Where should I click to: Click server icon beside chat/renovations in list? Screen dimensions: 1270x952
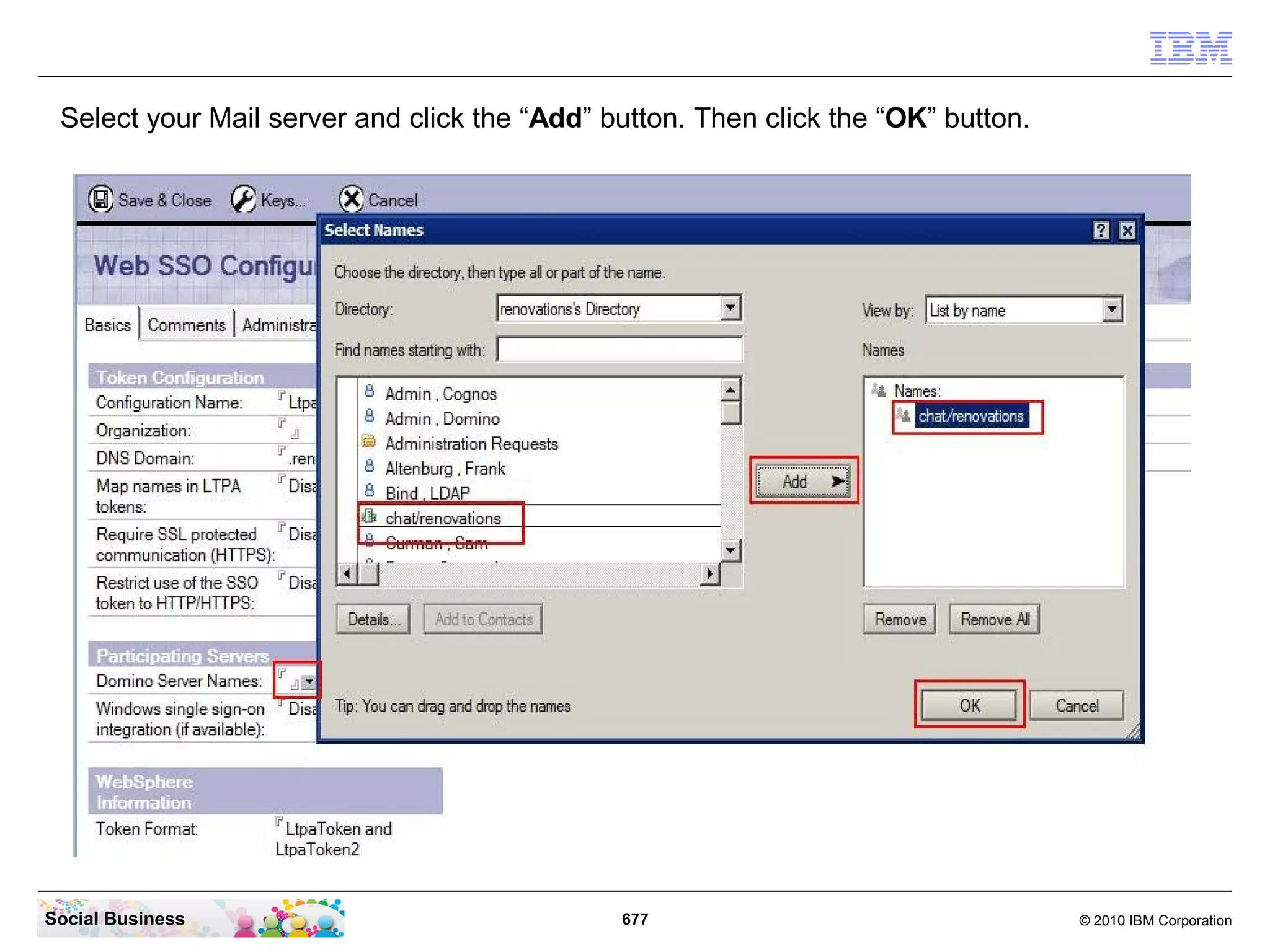coord(370,516)
